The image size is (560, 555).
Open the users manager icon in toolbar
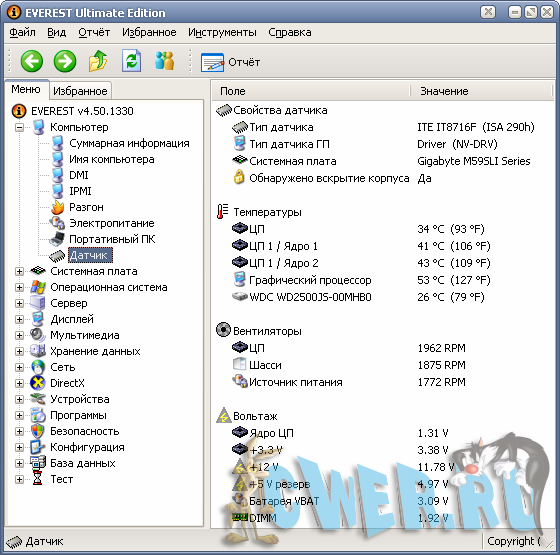tap(165, 61)
